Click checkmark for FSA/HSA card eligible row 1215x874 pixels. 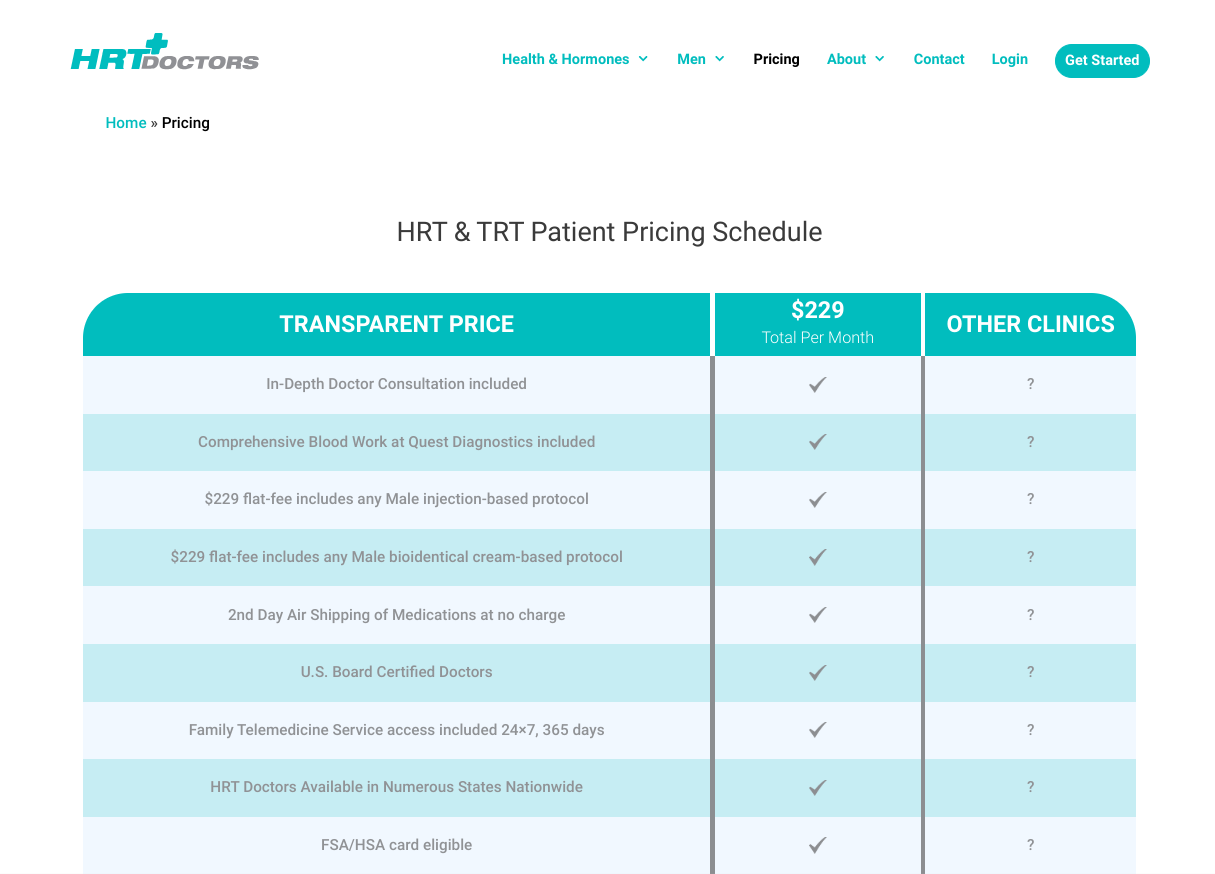click(x=817, y=845)
